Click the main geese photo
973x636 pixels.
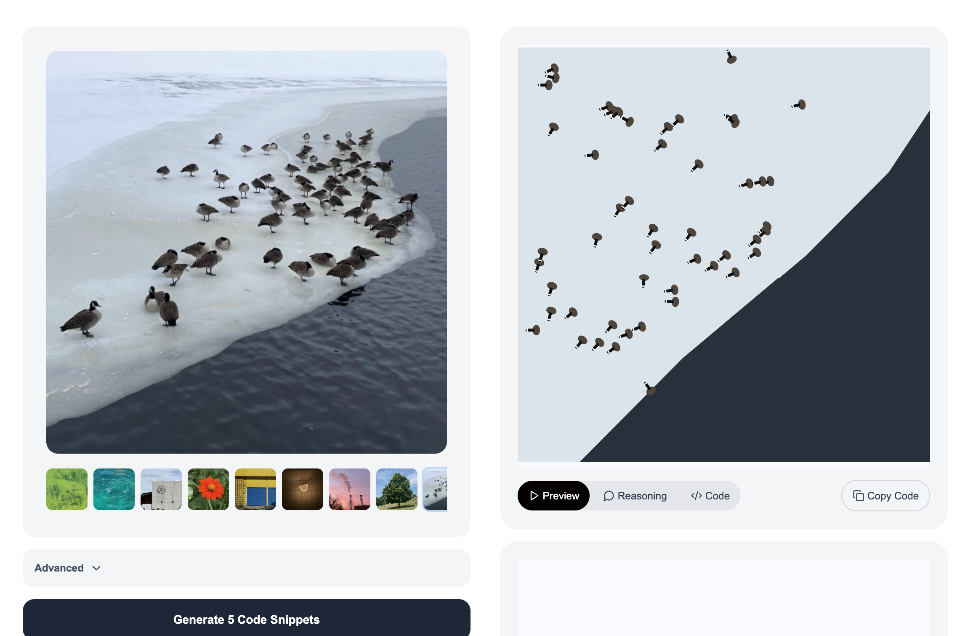pyautogui.click(x=246, y=252)
